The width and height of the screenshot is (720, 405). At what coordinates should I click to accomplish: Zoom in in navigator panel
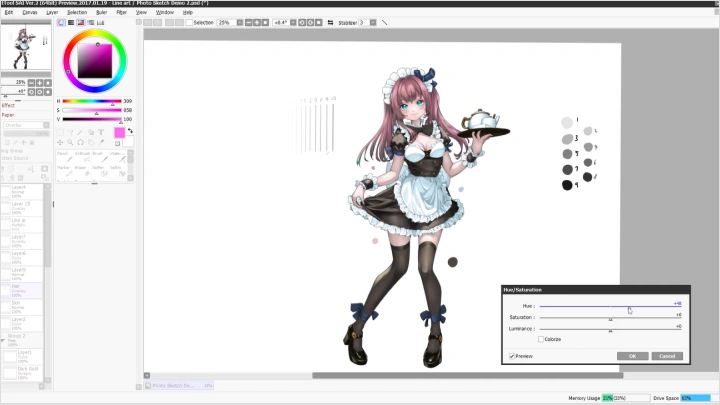[x=39, y=83]
